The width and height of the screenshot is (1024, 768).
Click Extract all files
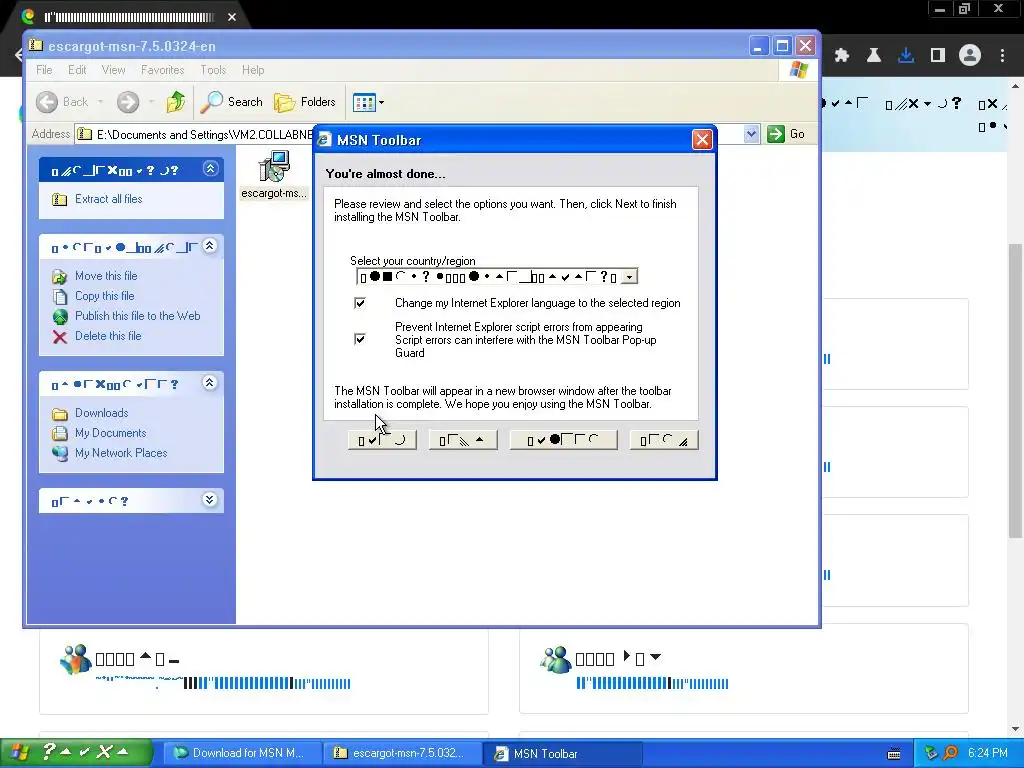(x=108, y=199)
